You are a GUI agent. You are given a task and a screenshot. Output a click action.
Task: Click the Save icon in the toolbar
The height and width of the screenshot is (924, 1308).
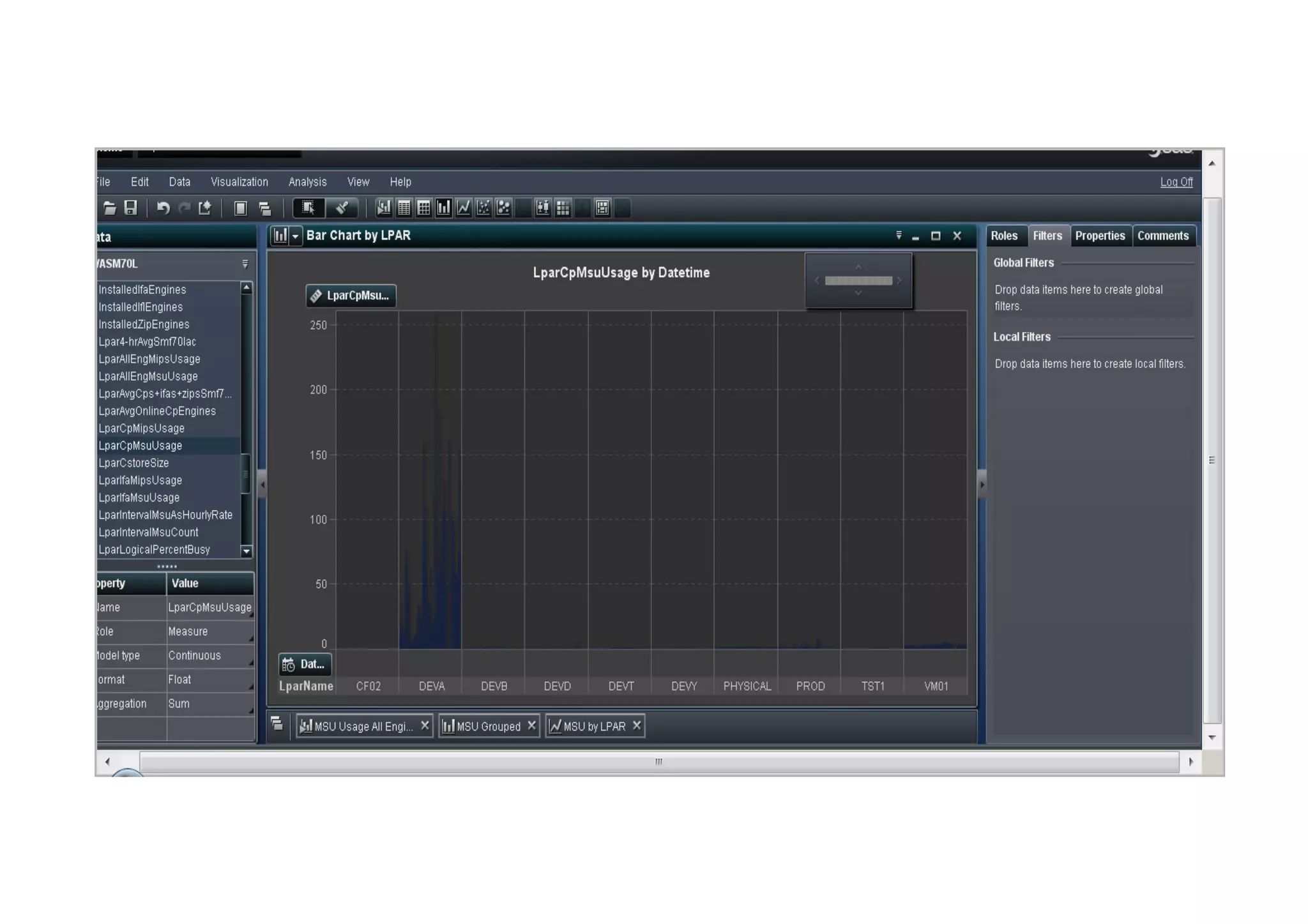pos(131,208)
